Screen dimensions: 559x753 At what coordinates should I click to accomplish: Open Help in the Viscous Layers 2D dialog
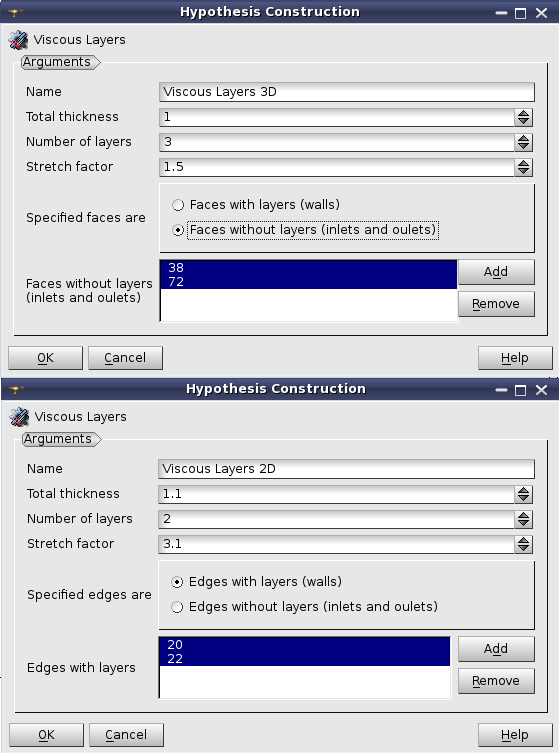click(x=515, y=735)
